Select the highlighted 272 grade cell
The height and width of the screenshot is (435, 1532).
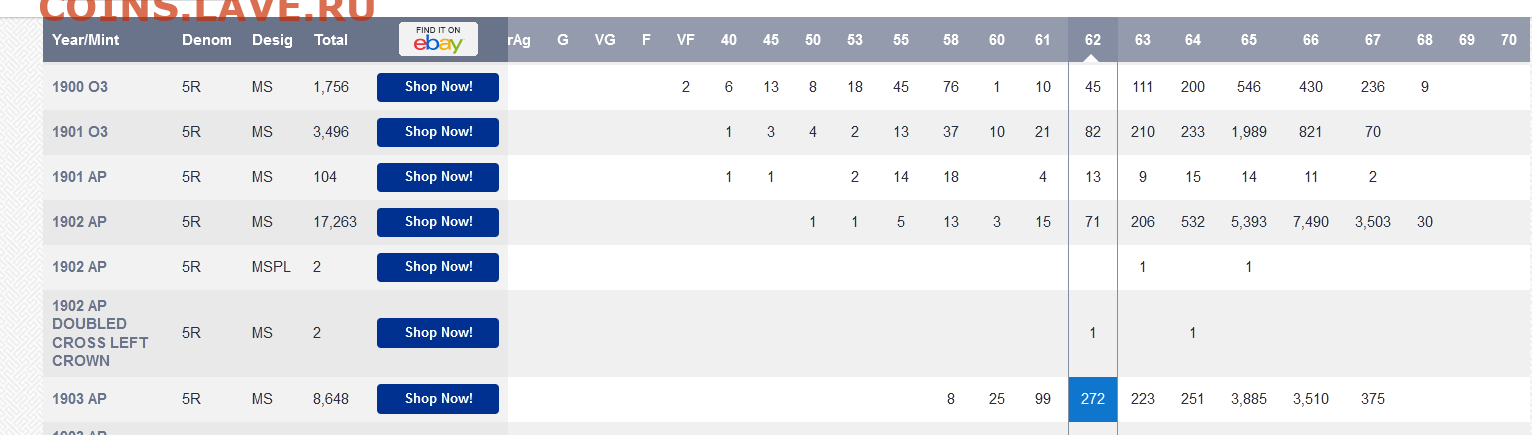[x=1093, y=399]
